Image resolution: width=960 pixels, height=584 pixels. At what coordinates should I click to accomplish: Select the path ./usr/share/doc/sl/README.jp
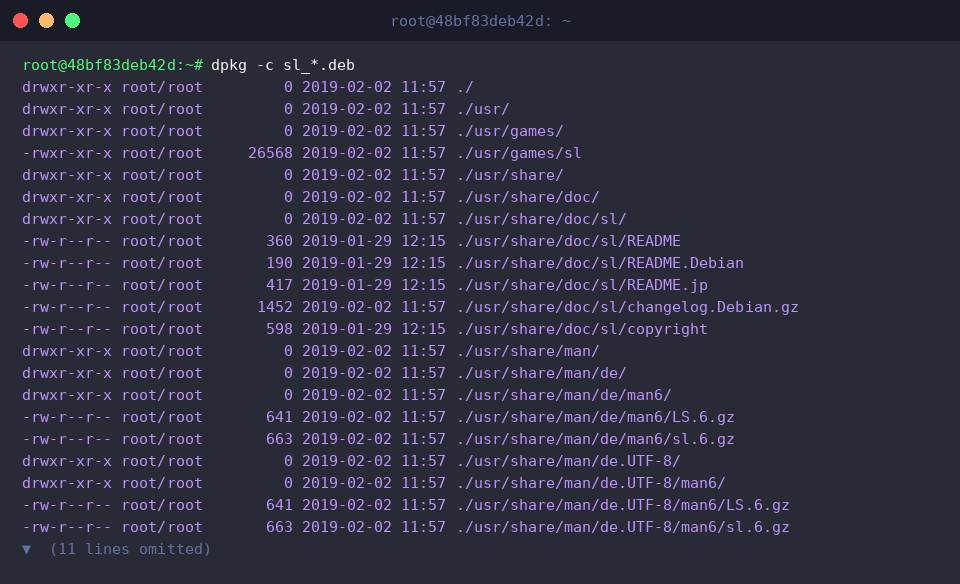pyautogui.click(x=582, y=285)
